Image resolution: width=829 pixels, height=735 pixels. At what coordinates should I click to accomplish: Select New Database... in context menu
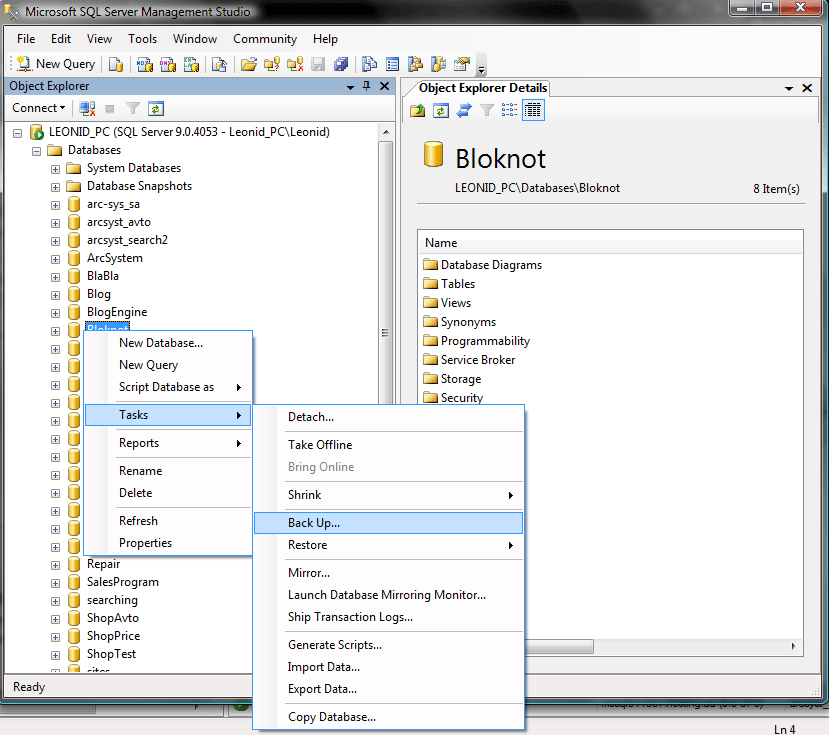pos(168,343)
